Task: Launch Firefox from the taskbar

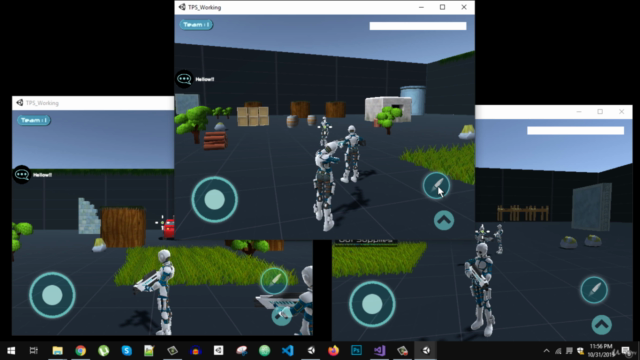Action: [333, 351]
